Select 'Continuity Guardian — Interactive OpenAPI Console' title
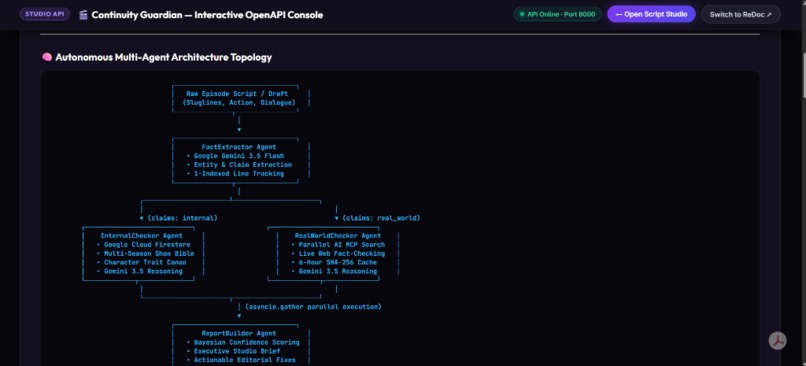 (x=207, y=15)
